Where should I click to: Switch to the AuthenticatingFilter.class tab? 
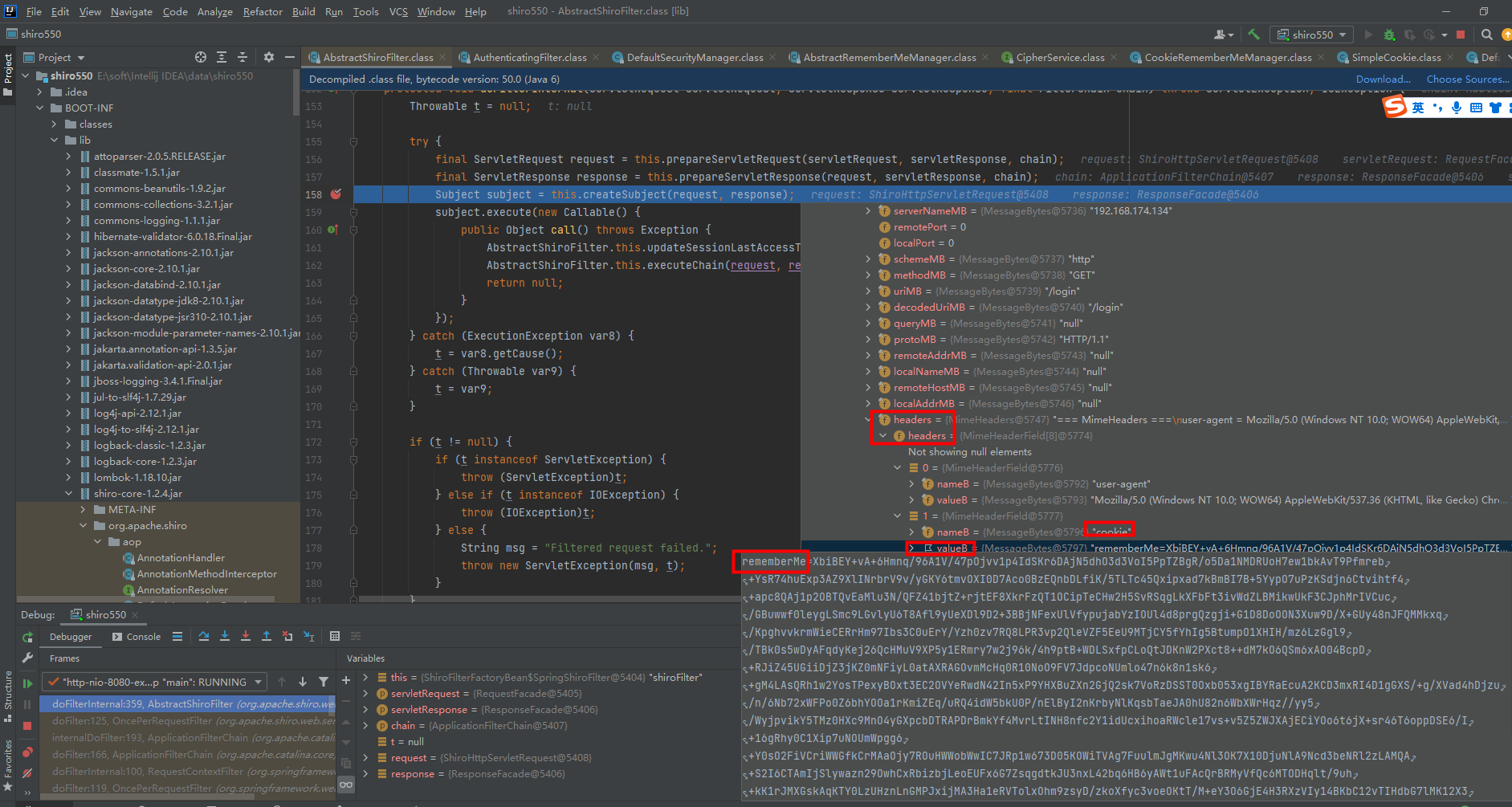529,57
